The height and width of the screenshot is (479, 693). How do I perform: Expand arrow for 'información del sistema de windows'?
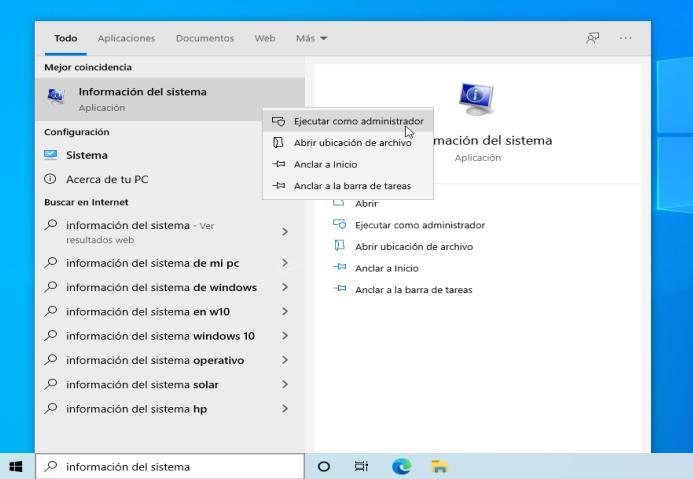[285, 287]
